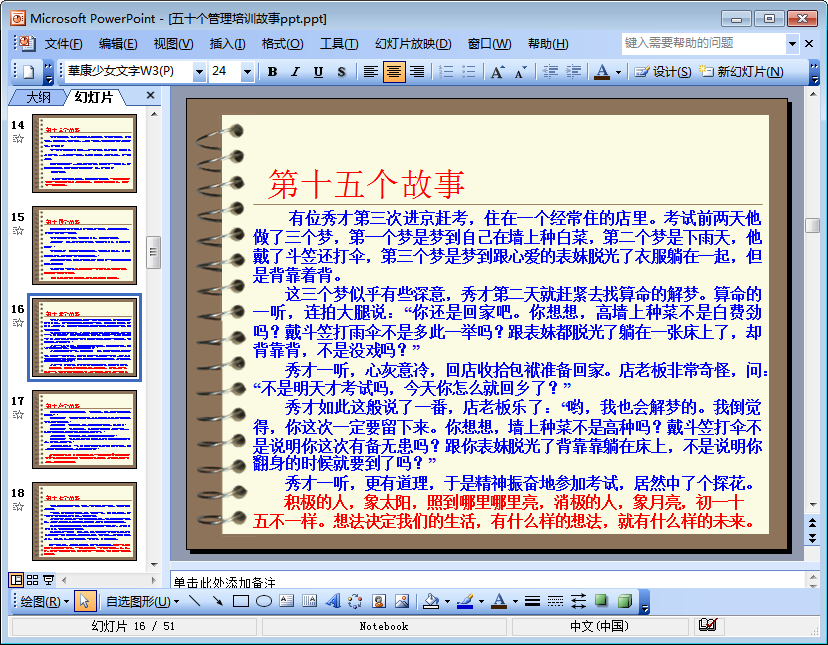
Task: Insert a vertical text box
Action: point(309,601)
